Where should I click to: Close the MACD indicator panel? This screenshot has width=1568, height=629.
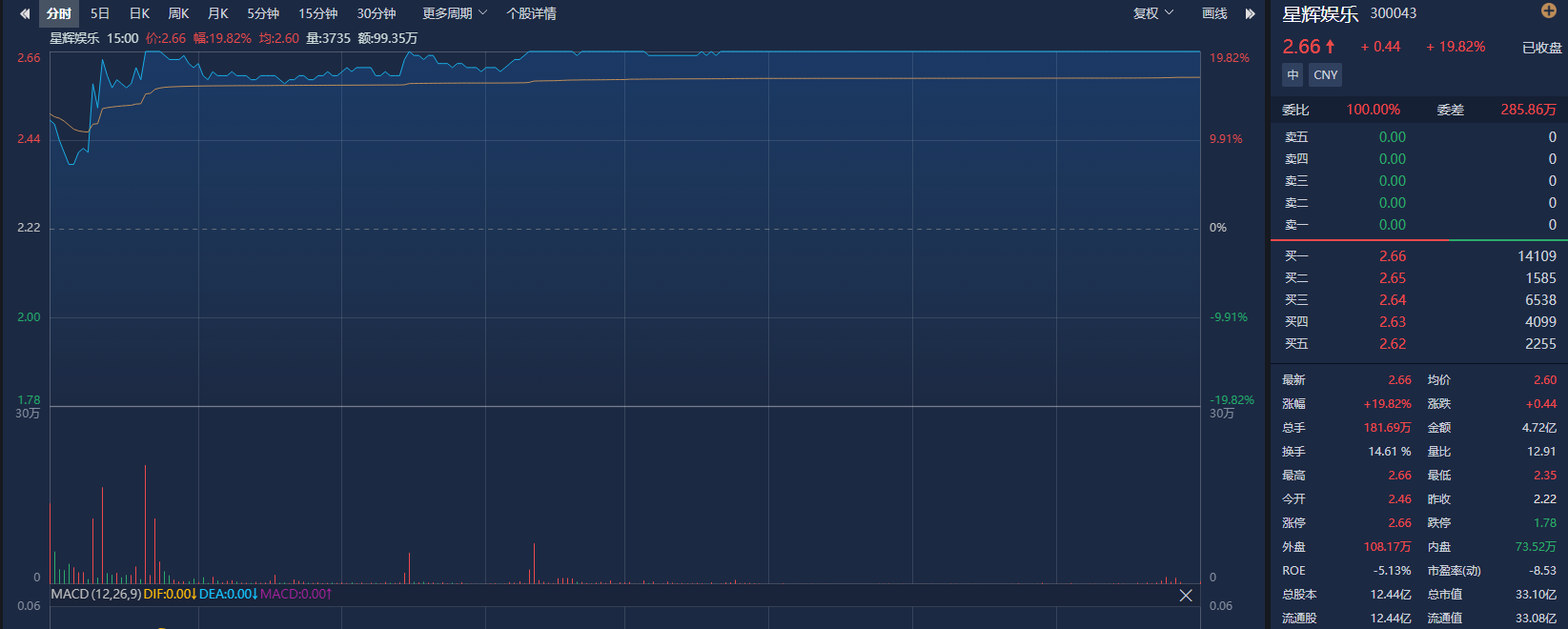(x=1186, y=595)
